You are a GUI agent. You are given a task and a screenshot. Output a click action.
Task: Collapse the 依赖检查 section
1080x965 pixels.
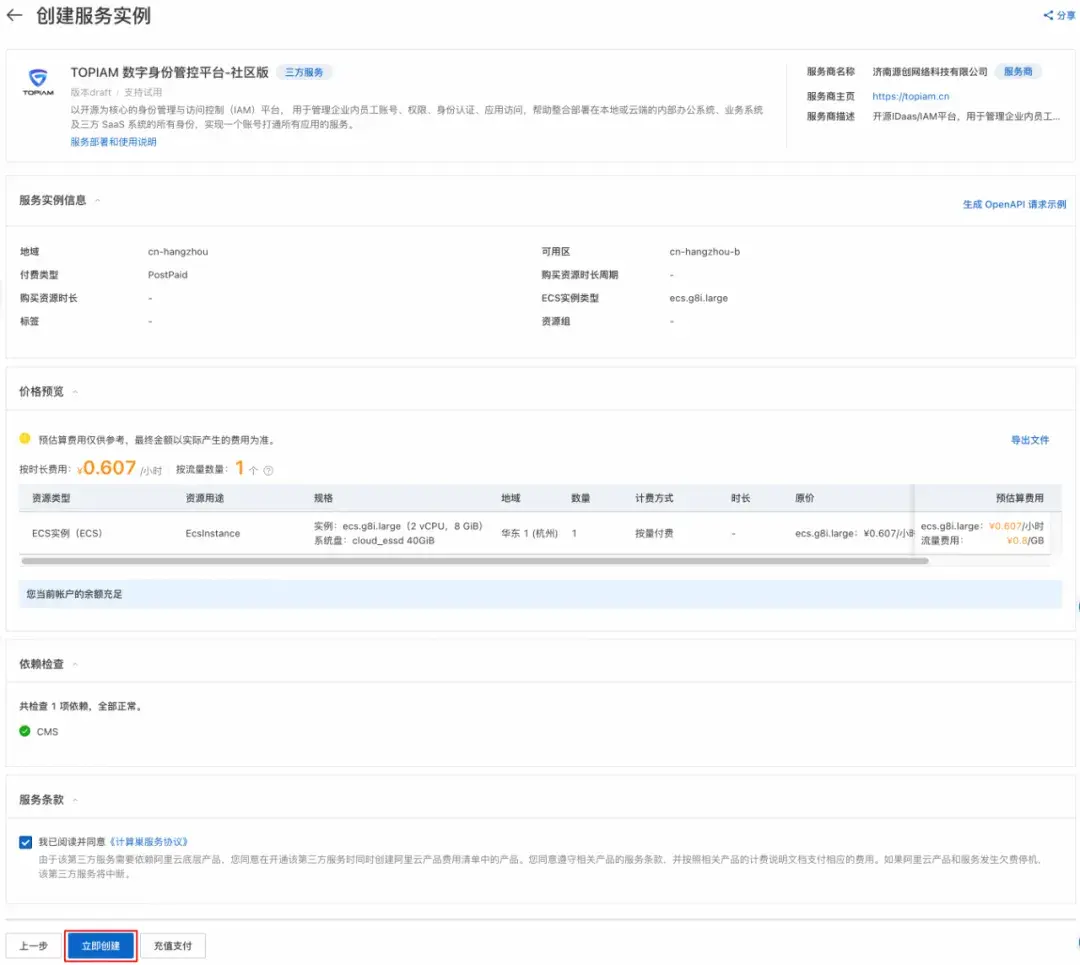tap(75, 664)
